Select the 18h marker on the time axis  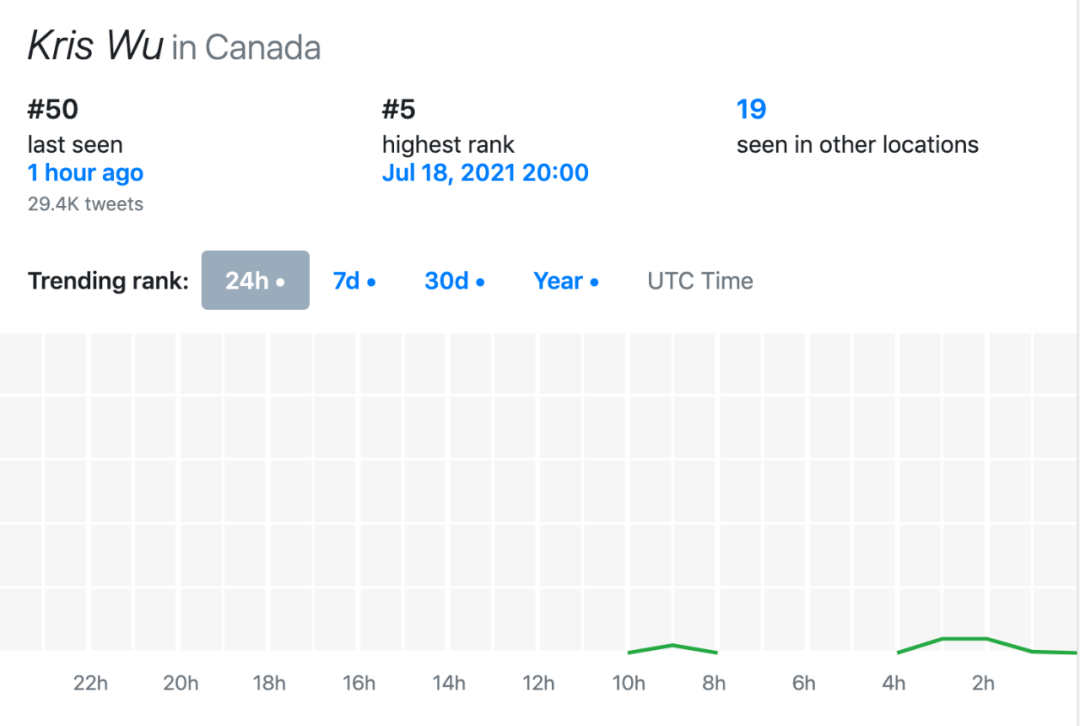click(269, 683)
